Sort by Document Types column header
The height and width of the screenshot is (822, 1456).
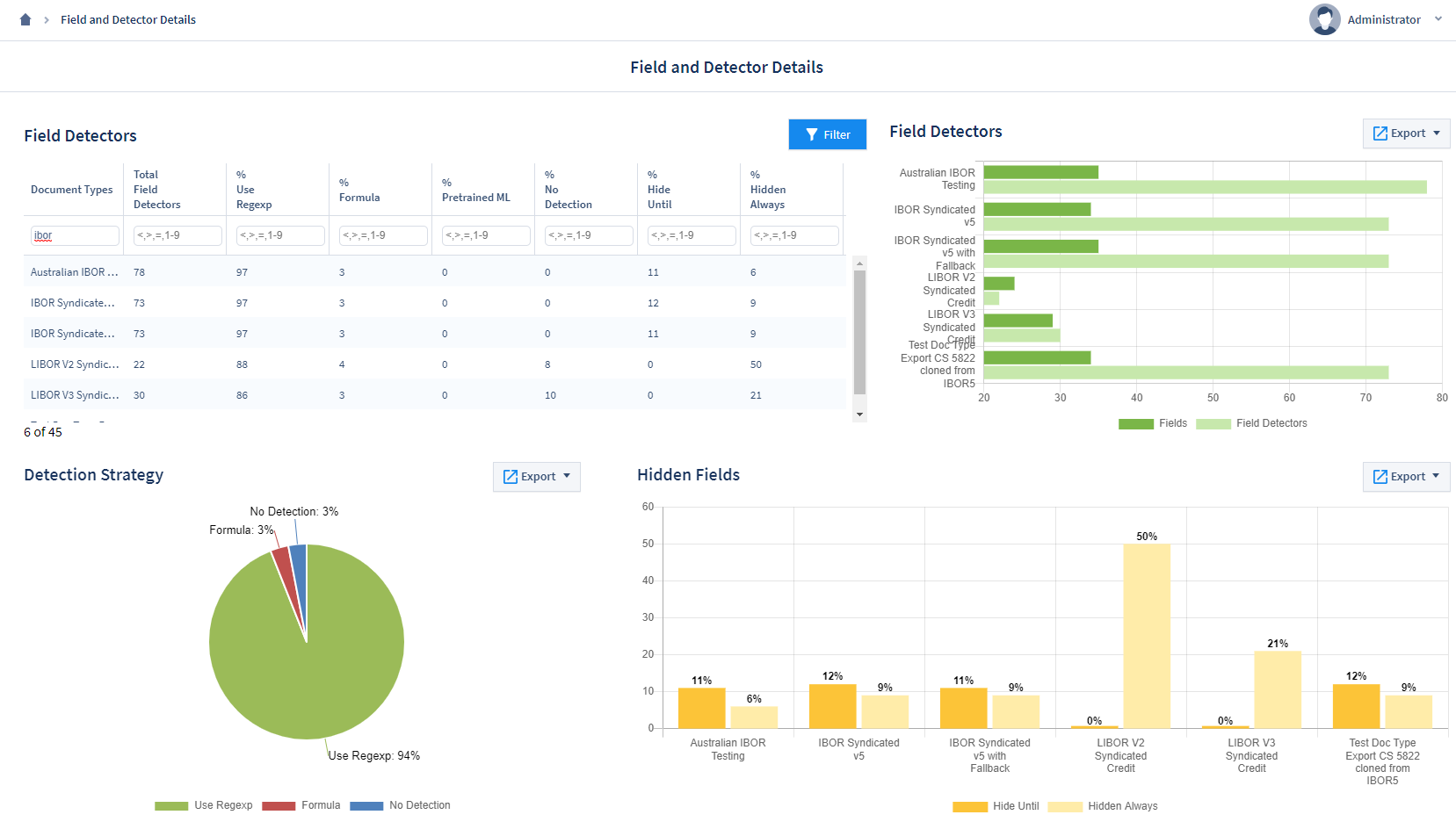(72, 190)
